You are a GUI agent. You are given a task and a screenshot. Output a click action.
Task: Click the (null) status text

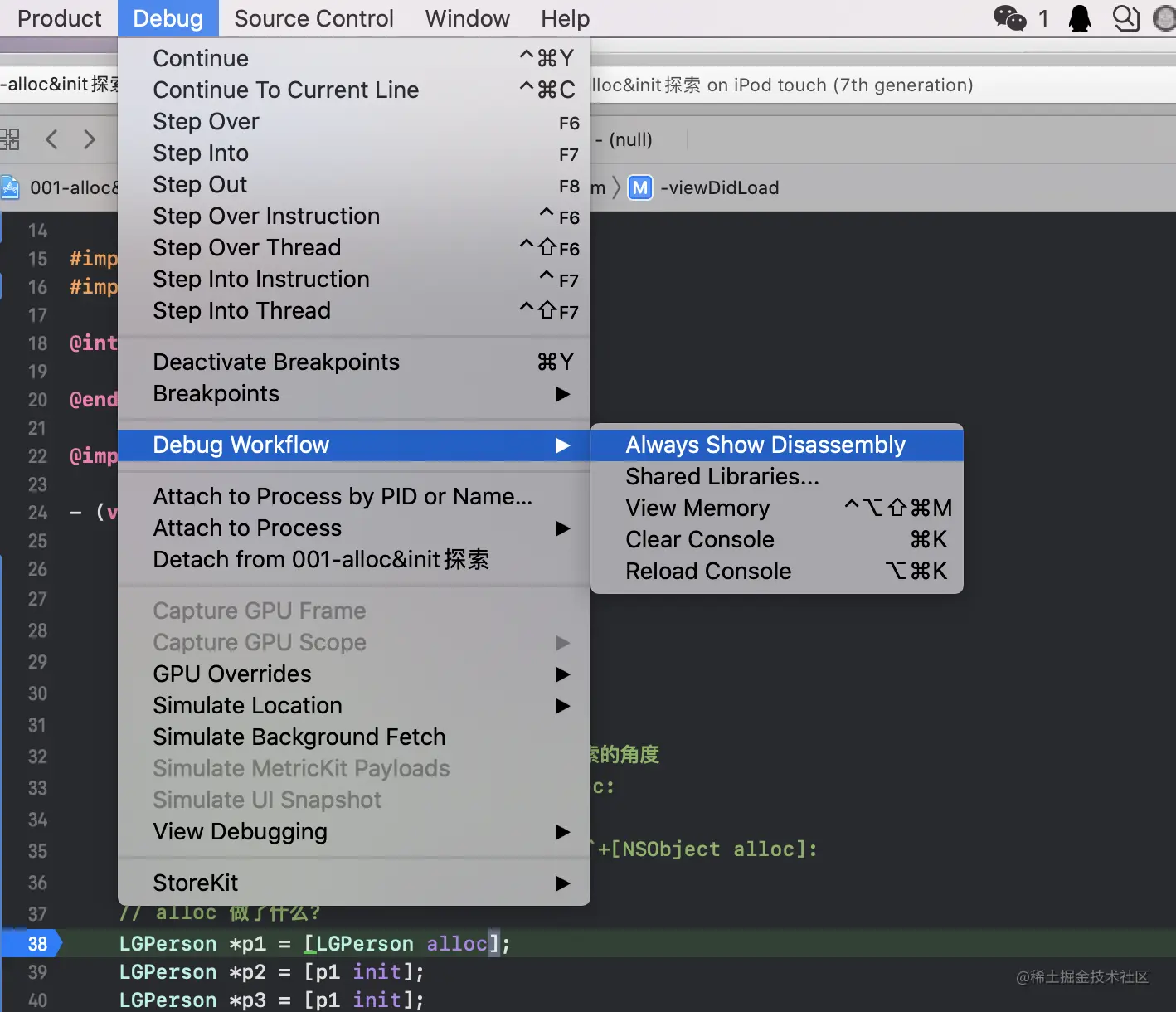630,139
